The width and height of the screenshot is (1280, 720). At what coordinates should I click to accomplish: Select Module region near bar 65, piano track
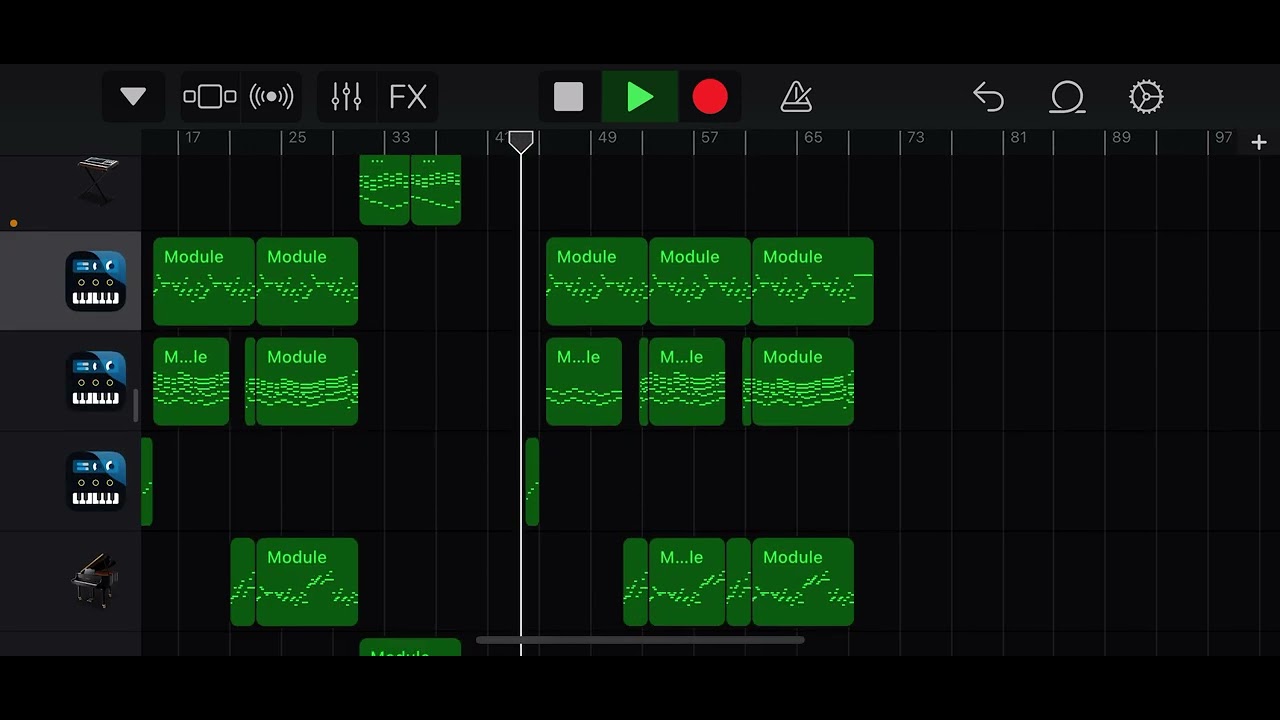[x=803, y=581]
